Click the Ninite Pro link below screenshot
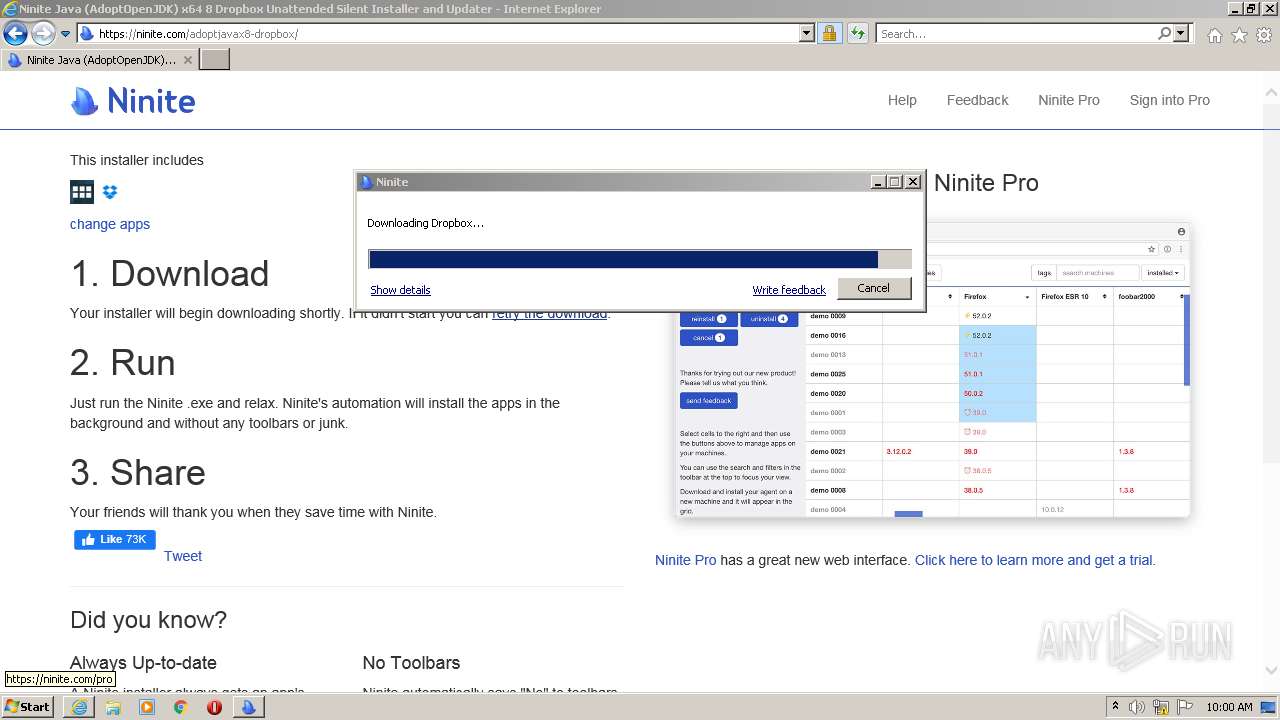 685,560
